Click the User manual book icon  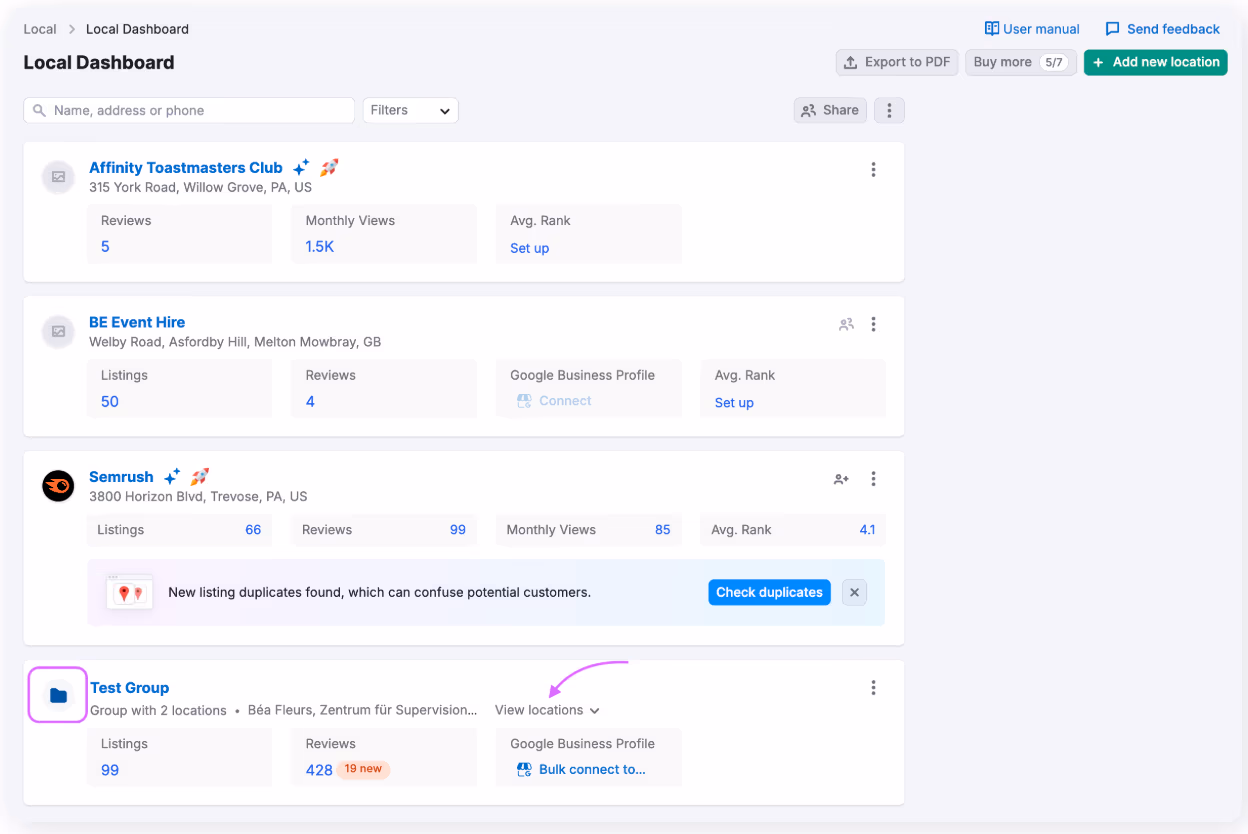click(992, 29)
